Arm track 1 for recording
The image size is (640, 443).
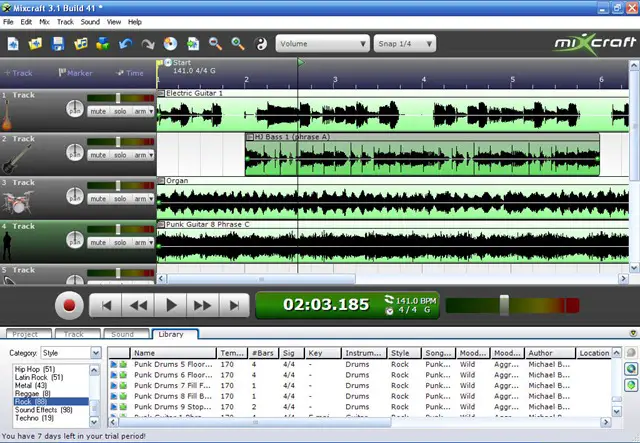[x=140, y=111]
